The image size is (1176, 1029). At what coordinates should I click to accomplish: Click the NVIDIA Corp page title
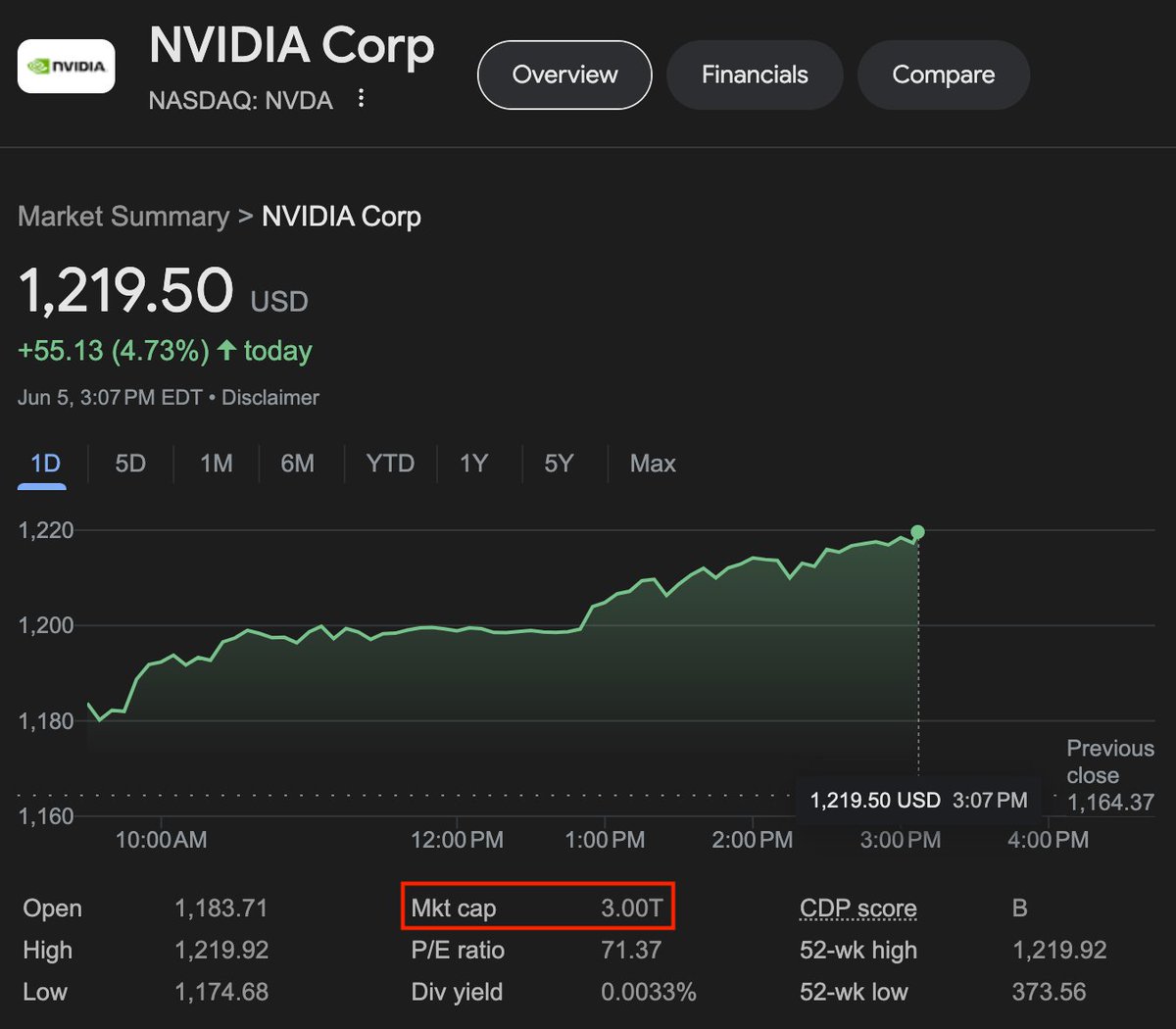click(292, 47)
